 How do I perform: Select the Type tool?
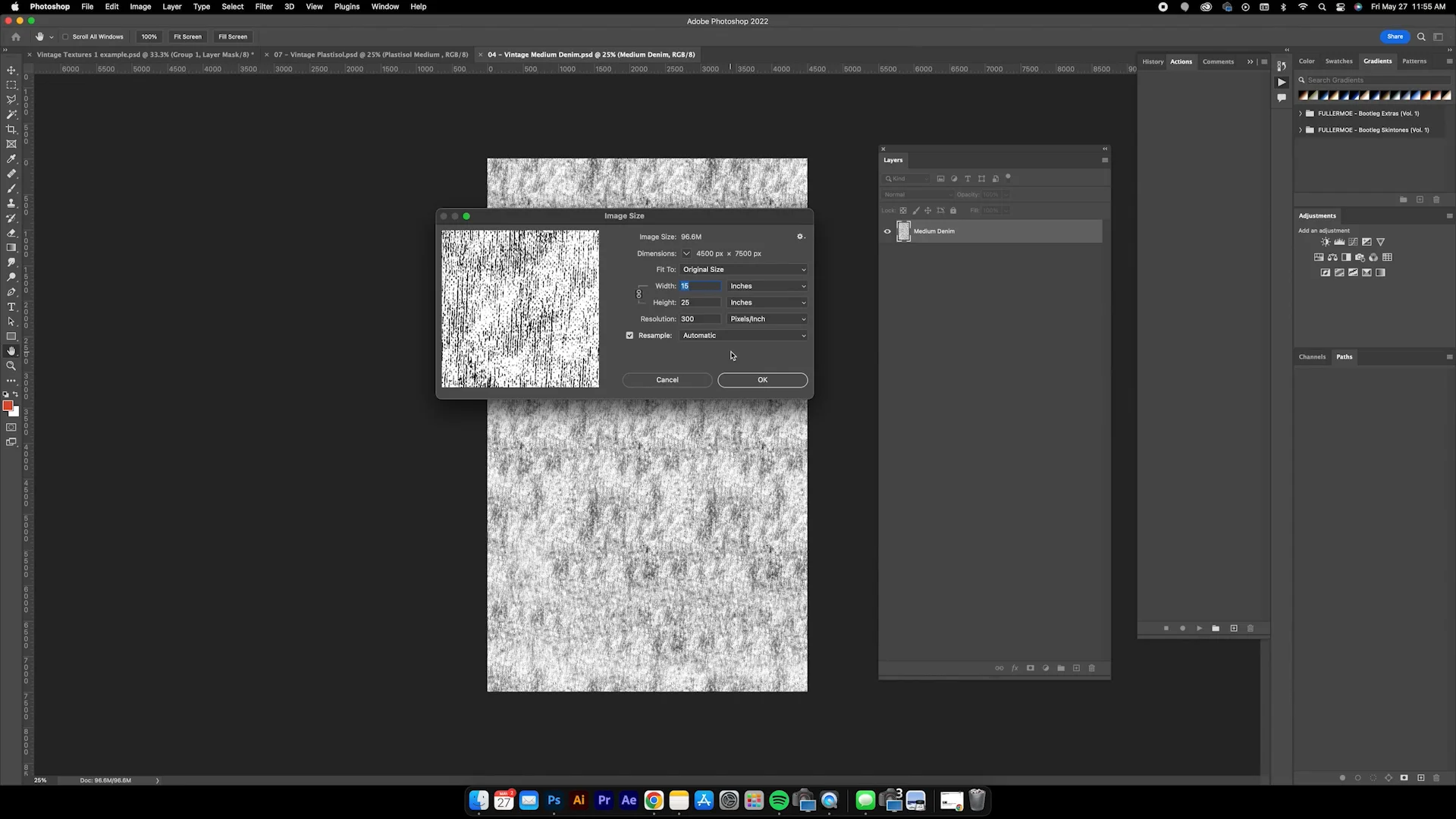11,307
